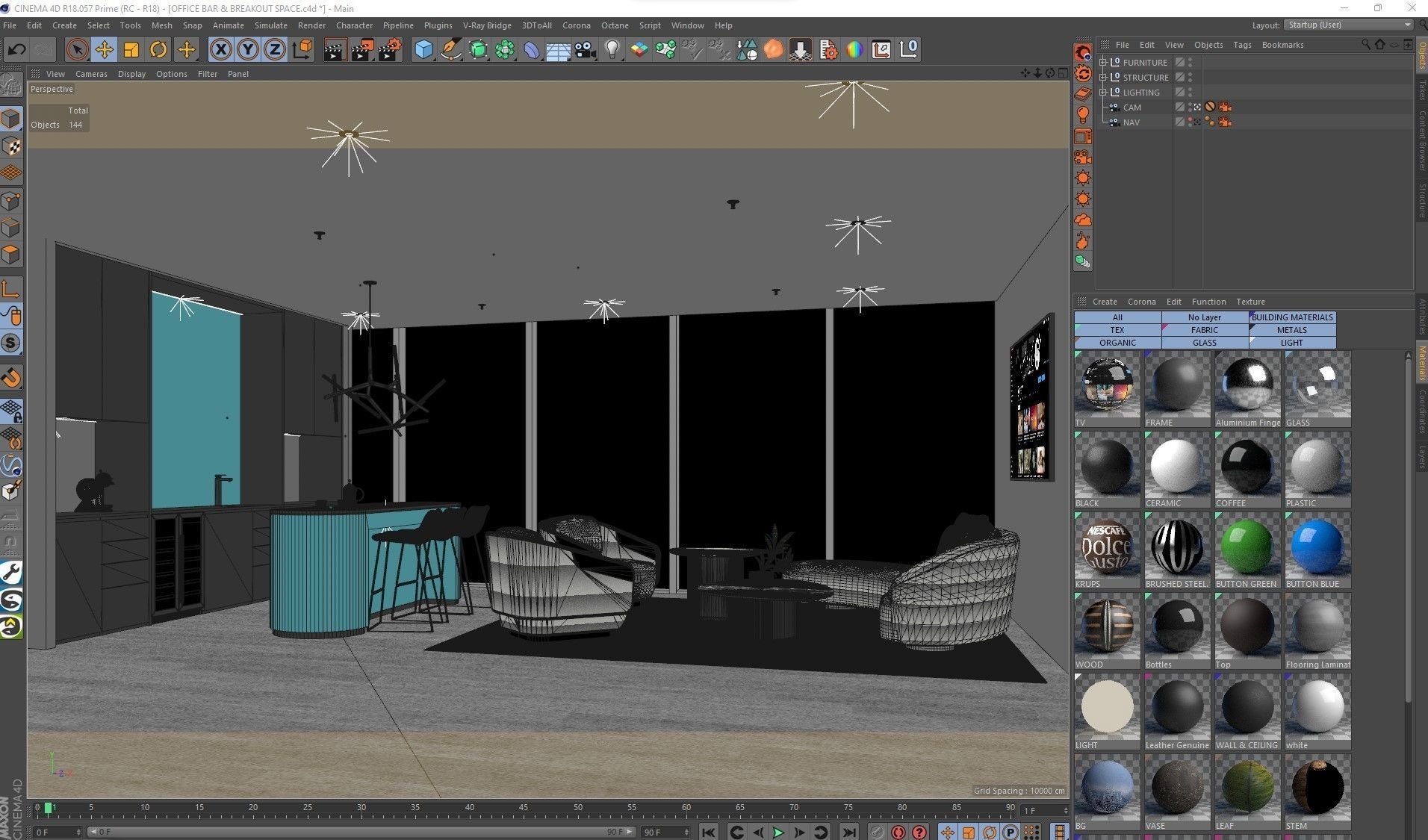This screenshot has width=1428, height=840.
Task: Select CAM object in Object Manager
Action: click(1131, 108)
